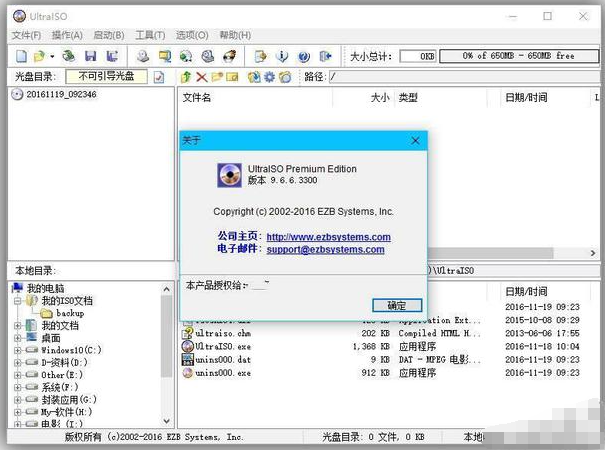Open the dropdown arrow beside Open icon
Image resolution: width=605 pixels, height=450 pixels.
52,56
